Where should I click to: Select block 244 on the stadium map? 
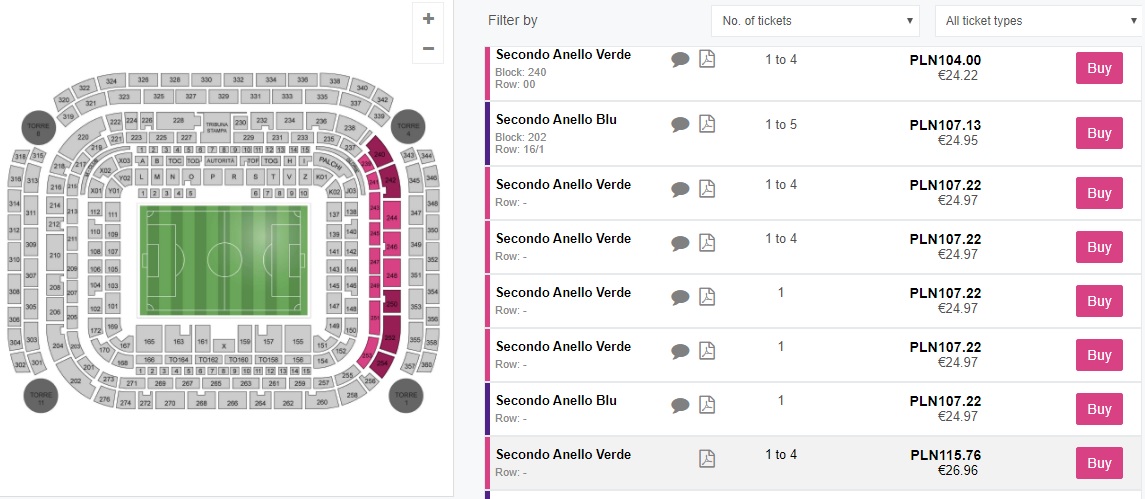[391, 217]
